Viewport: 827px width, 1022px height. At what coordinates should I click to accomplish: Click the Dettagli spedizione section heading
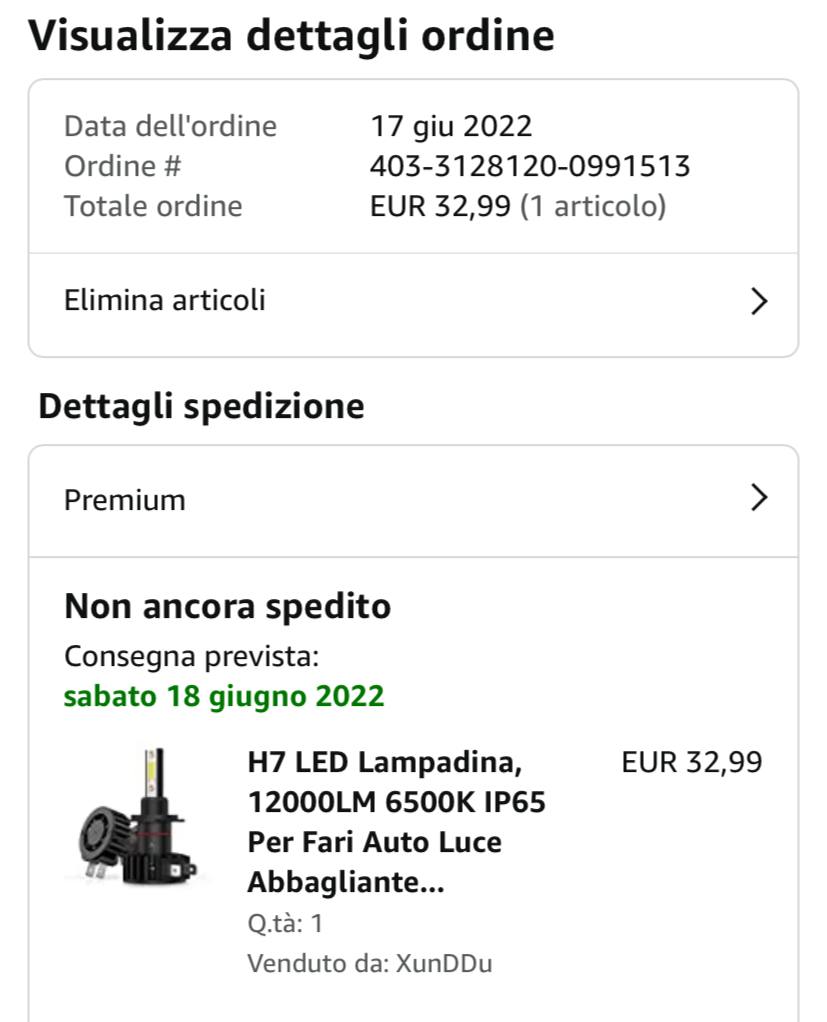[201, 407]
